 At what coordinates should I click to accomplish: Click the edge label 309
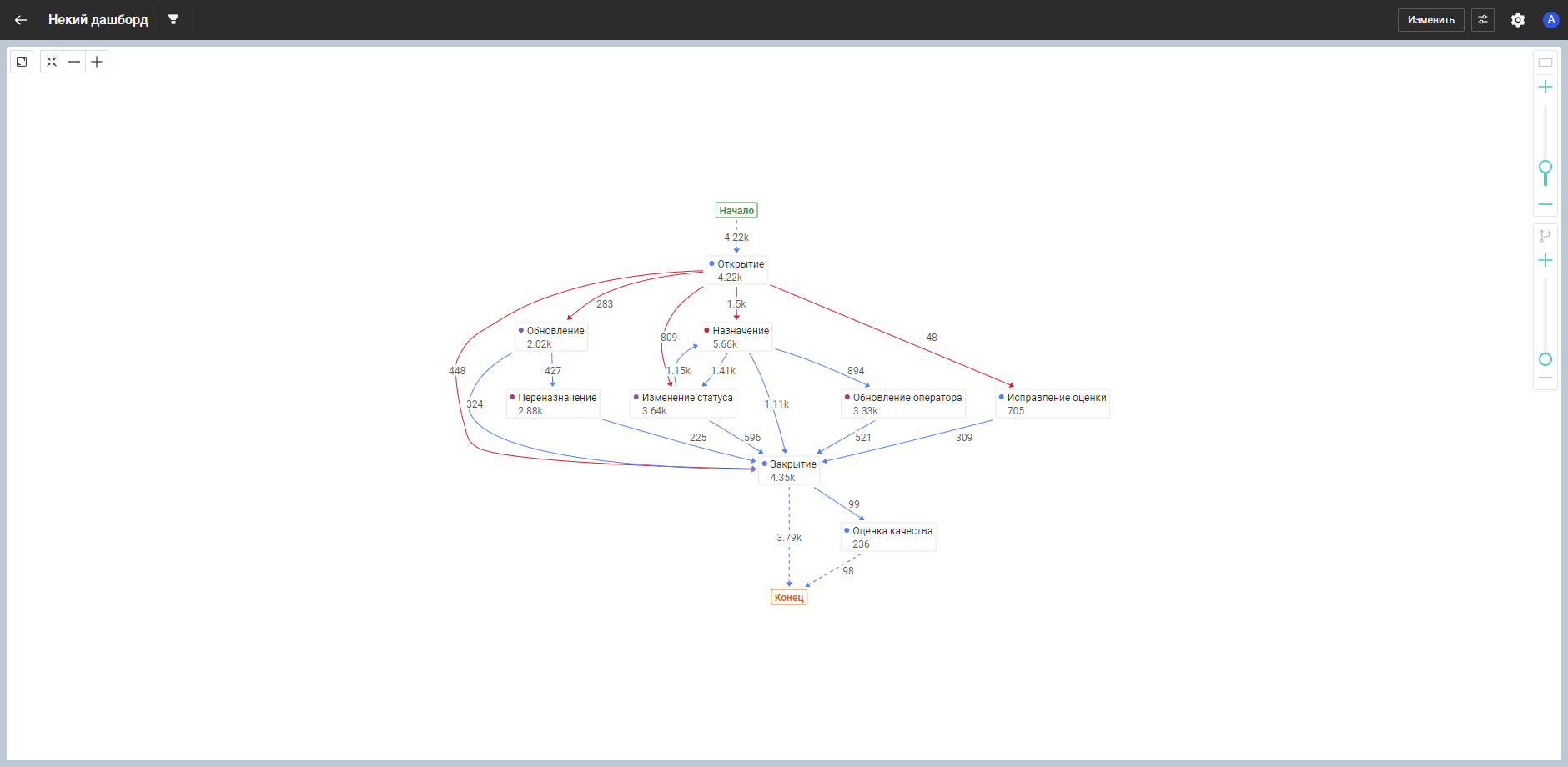964,438
